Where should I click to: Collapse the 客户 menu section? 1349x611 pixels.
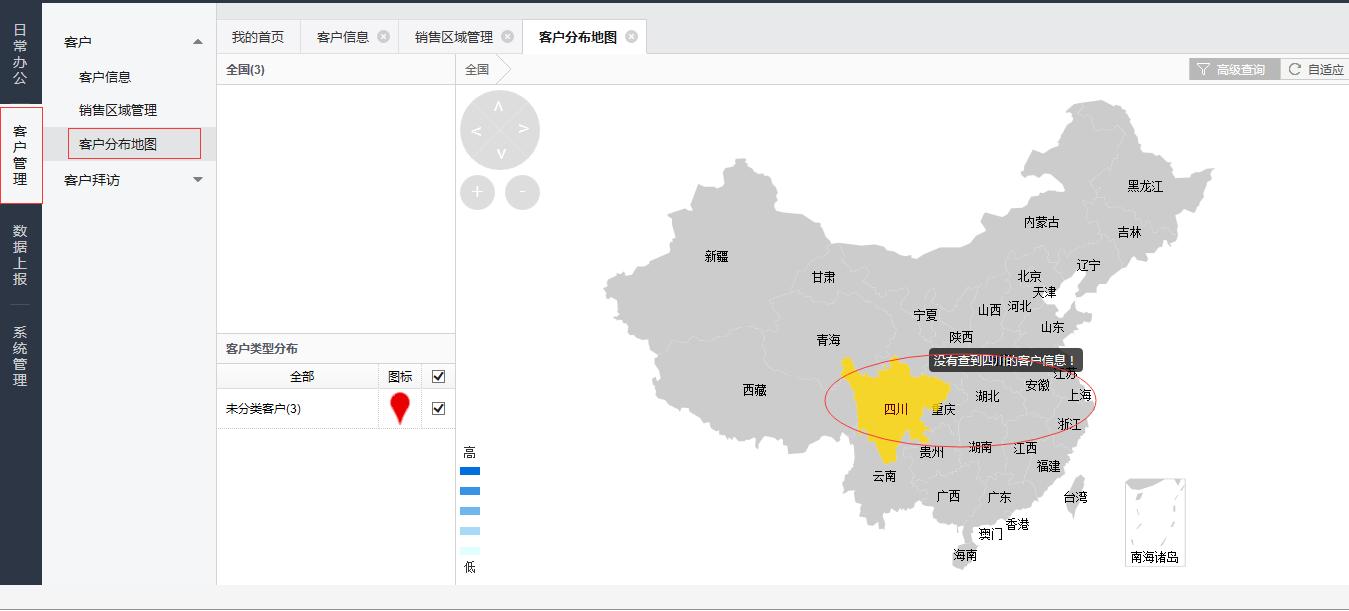tap(197, 42)
